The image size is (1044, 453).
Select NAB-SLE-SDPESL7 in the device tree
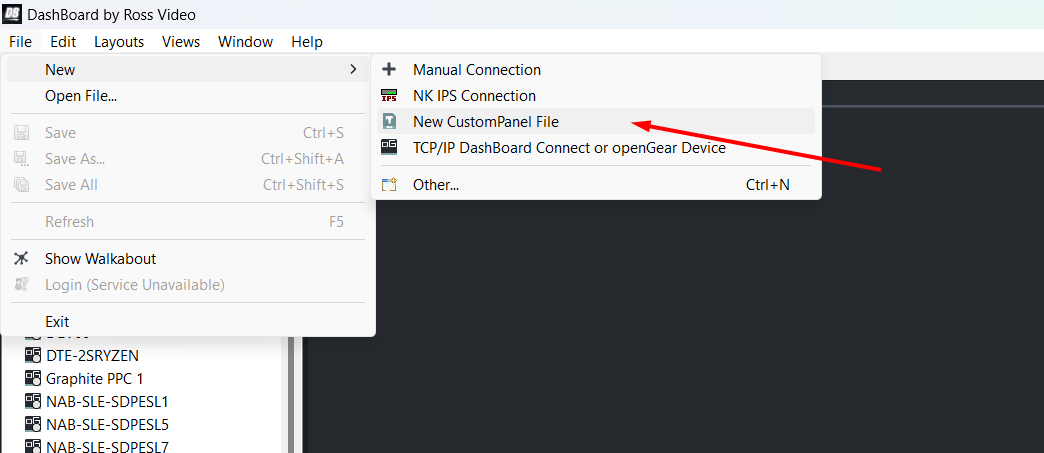(107, 446)
